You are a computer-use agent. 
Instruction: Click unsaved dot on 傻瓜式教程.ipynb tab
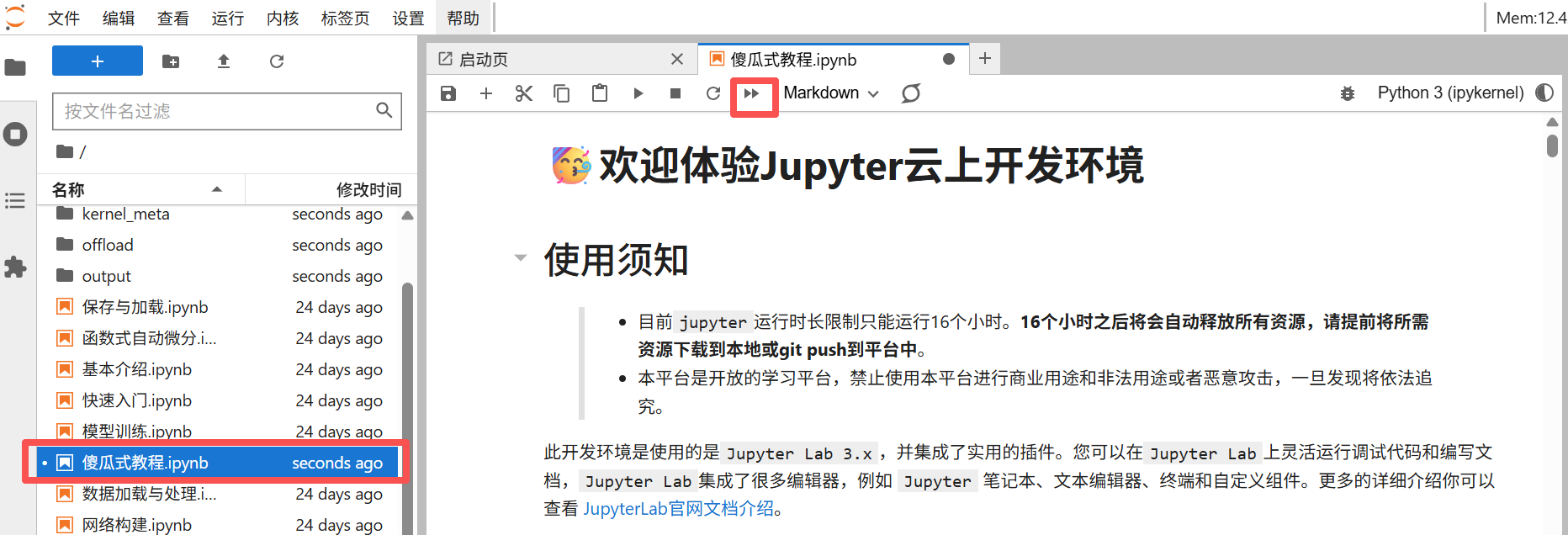pyautogui.click(x=949, y=59)
